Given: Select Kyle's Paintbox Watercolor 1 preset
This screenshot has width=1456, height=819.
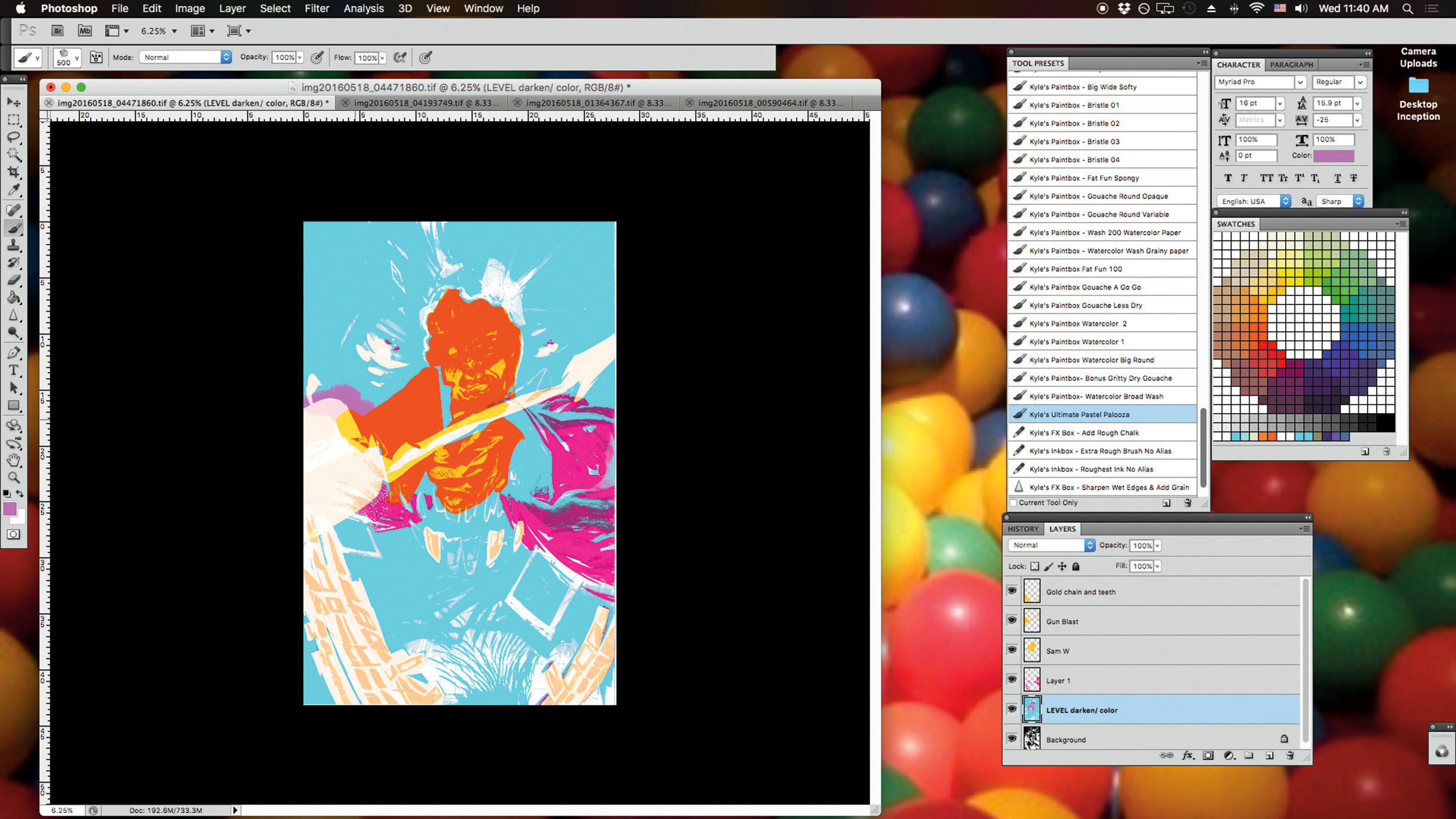Looking at the screenshot, I should pos(1102,341).
